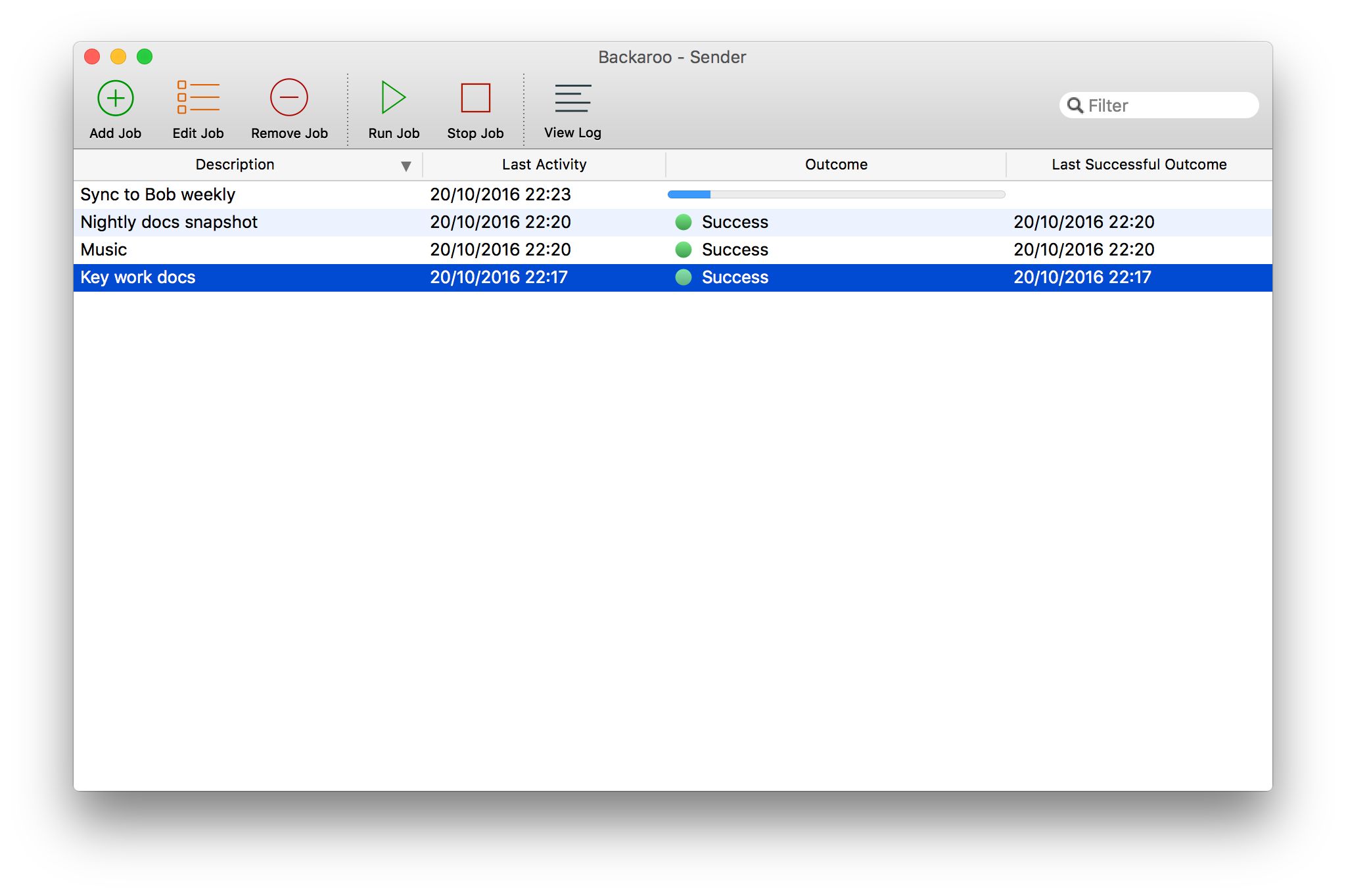Image resolution: width=1346 pixels, height=896 pixels.
Task: Click the magnifier icon in the Filter field
Action: click(1075, 105)
